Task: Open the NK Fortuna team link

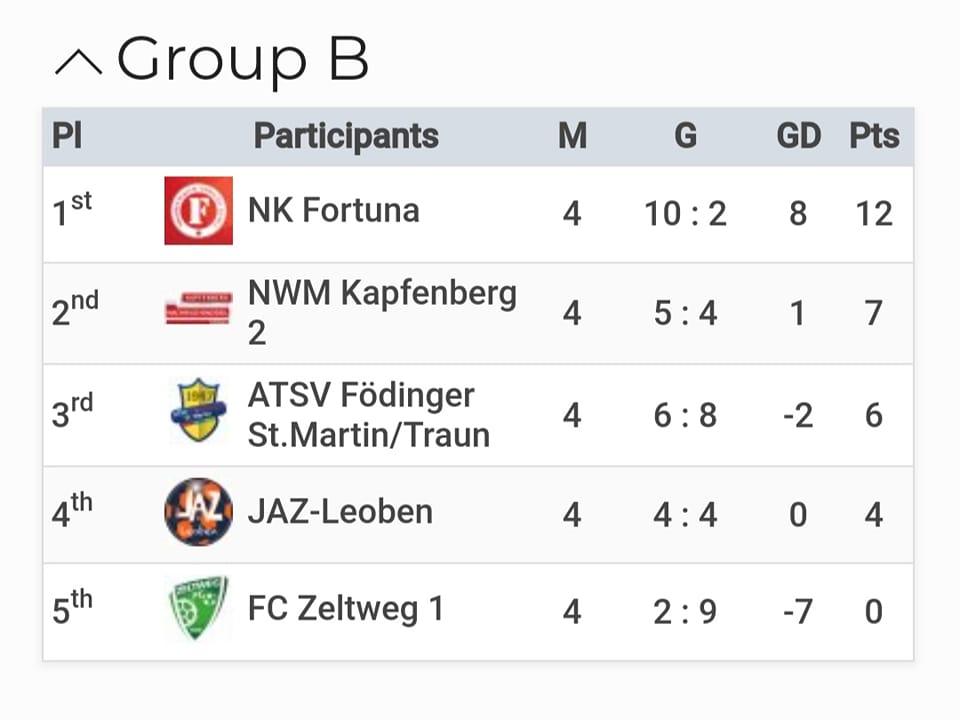Action: point(334,211)
